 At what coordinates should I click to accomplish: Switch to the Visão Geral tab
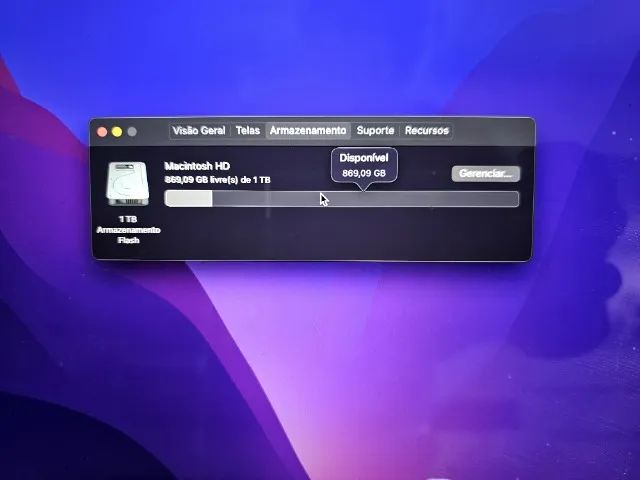(x=199, y=131)
